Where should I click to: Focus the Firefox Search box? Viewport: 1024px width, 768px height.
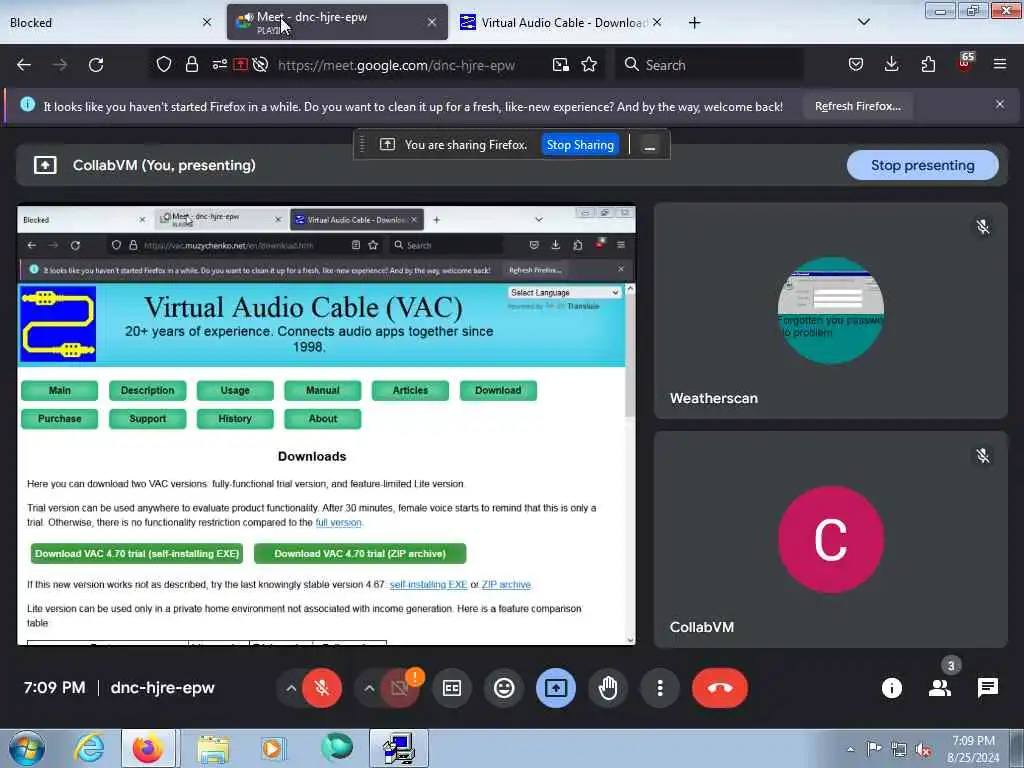(709, 65)
